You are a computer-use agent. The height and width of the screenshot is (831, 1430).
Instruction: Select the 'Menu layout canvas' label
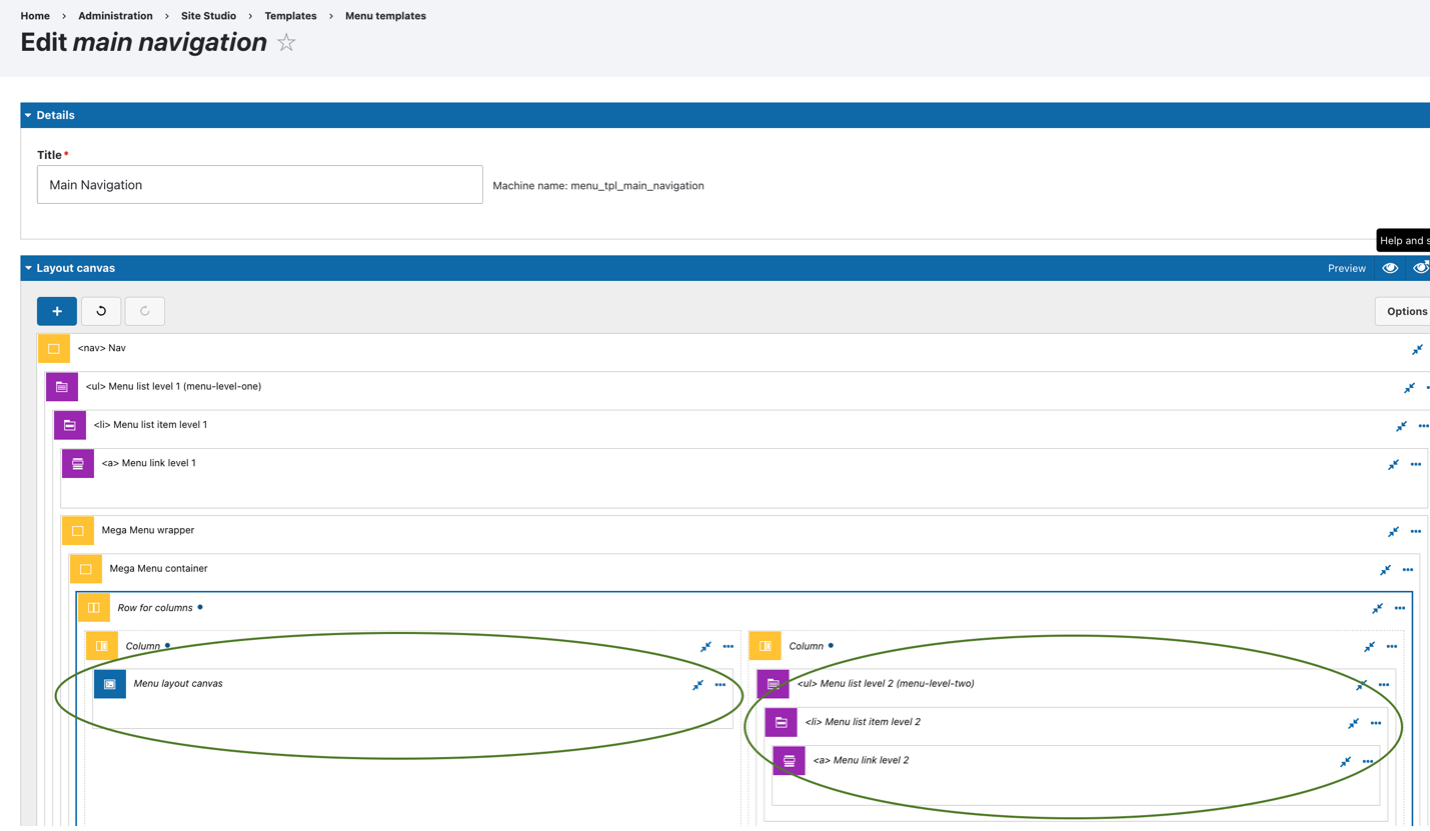pyautogui.click(x=178, y=684)
